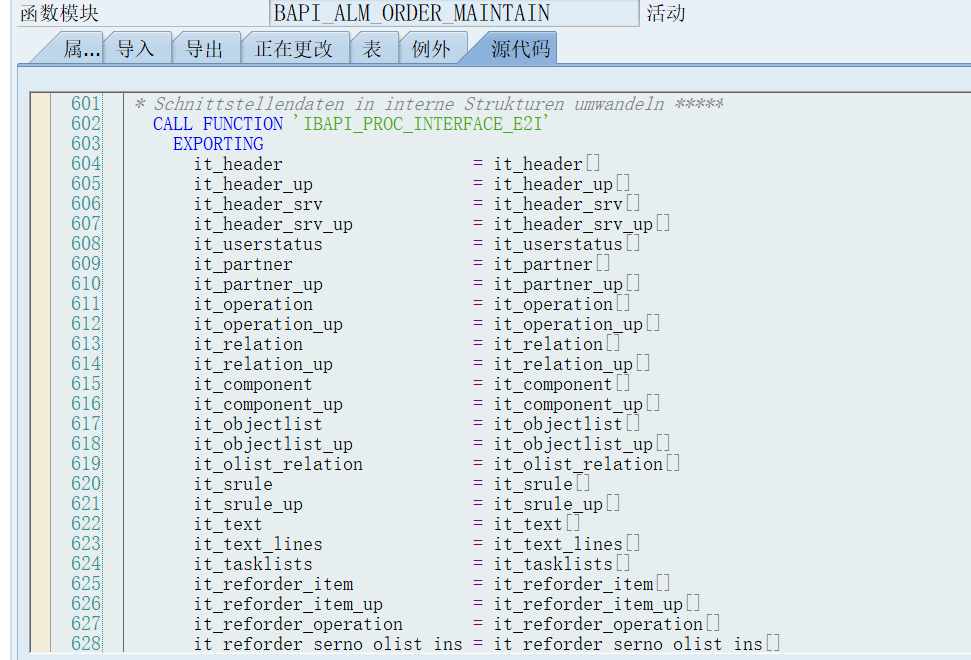
Task: Switch to the 导入 tab
Action: 136,48
